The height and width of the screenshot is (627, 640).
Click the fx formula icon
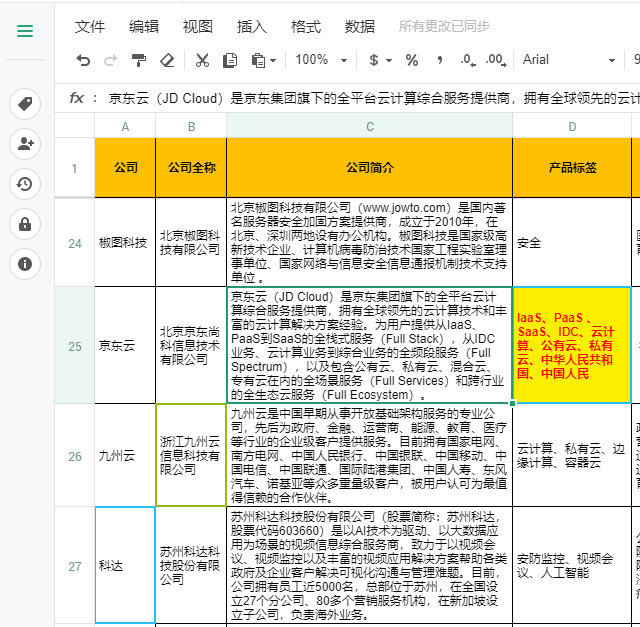pyautogui.click(x=76, y=98)
